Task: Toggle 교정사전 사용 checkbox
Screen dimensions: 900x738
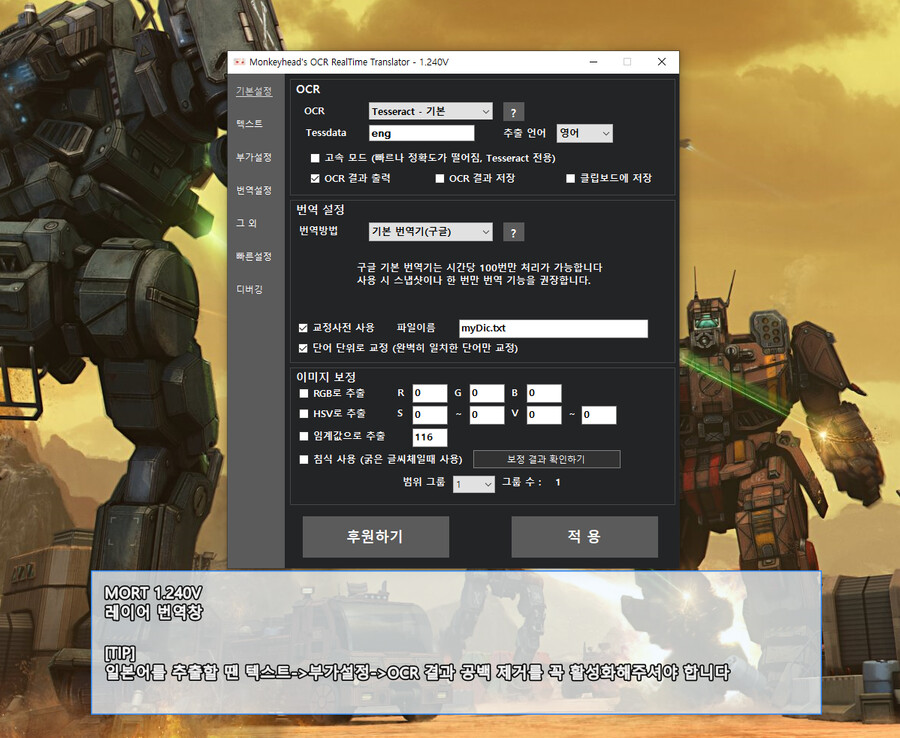Action: [303, 328]
